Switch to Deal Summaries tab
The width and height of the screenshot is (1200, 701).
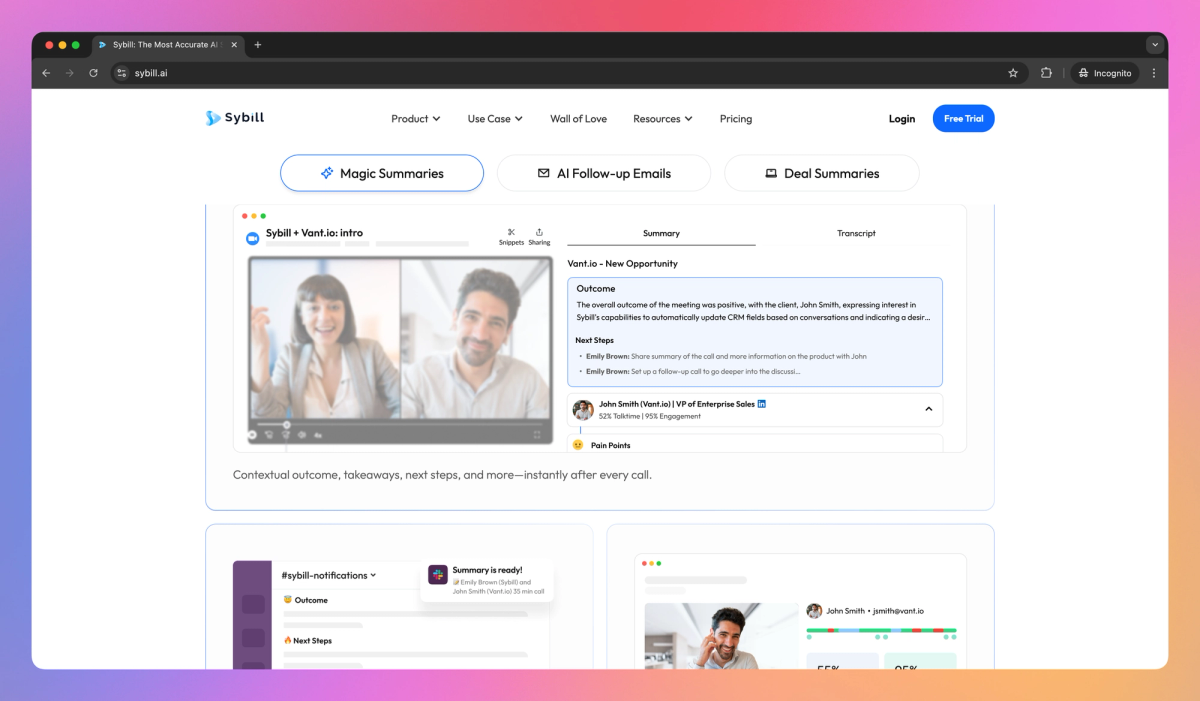click(x=821, y=173)
